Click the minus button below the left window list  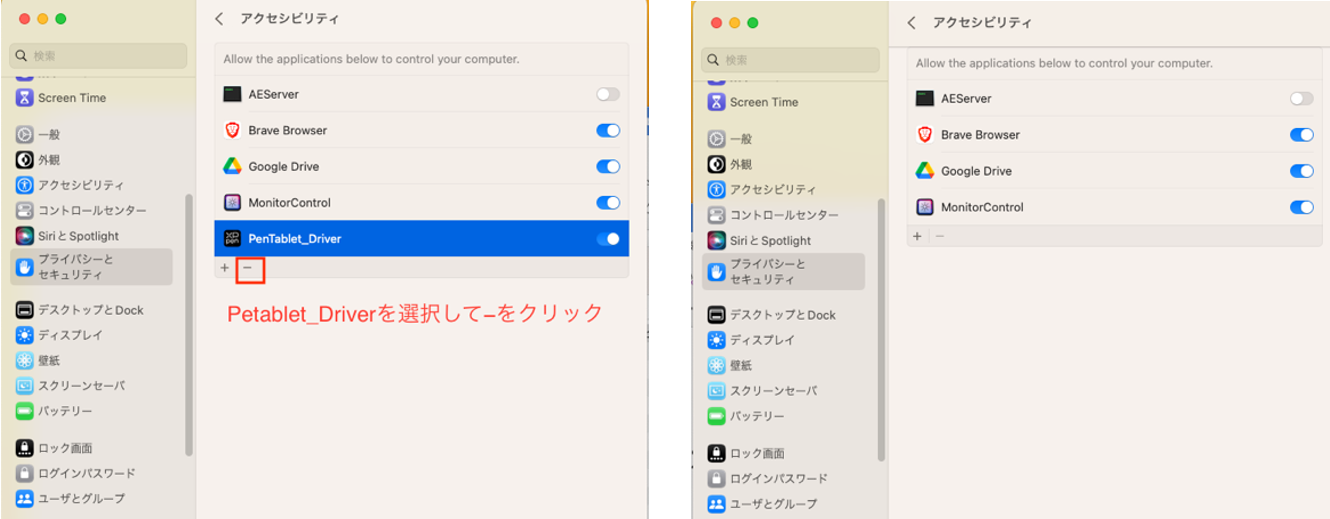(x=250, y=268)
